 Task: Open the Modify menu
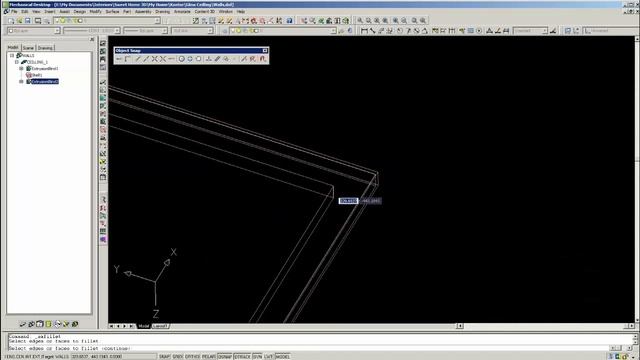[95, 12]
